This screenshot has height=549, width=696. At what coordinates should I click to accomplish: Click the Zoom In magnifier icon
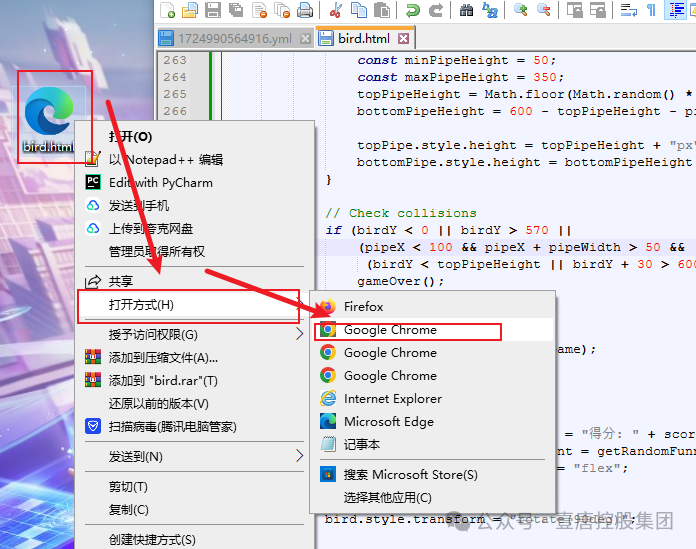pos(520,9)
